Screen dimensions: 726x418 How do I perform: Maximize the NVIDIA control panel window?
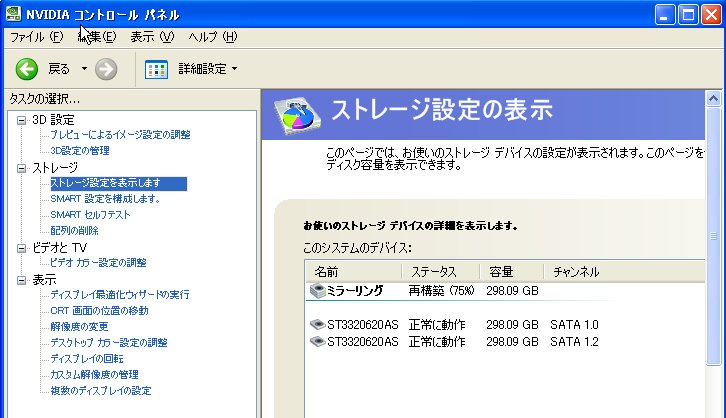[688, 14]
